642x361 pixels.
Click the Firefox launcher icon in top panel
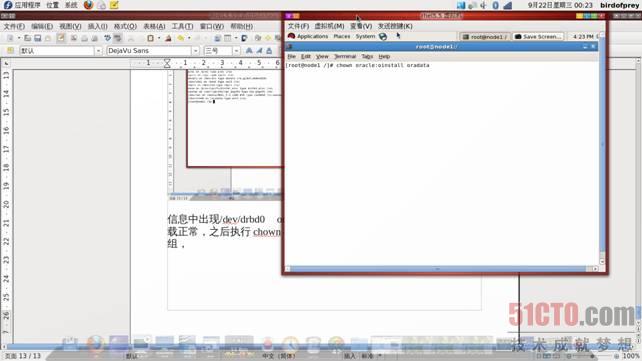pos(88,5)
